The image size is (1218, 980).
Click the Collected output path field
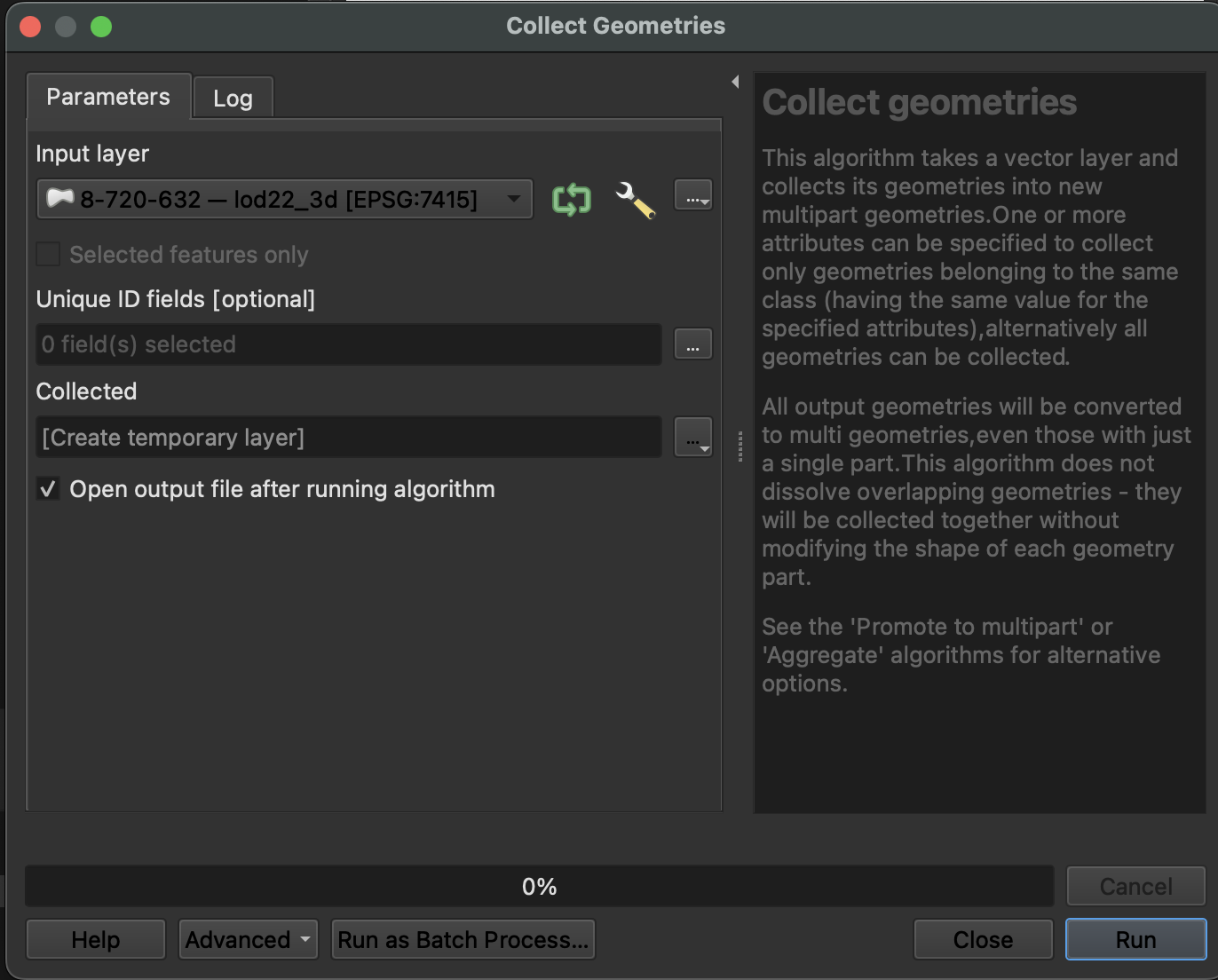[349, 437]
